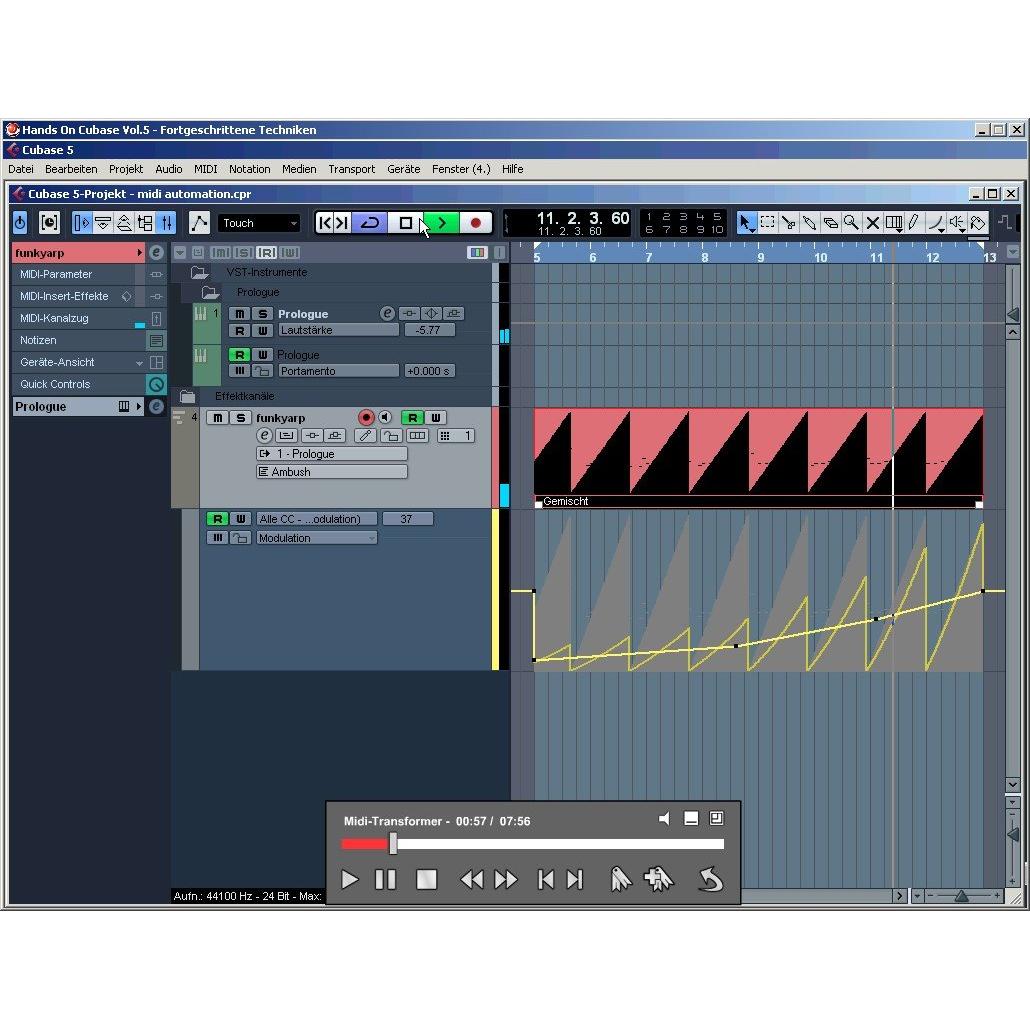Click the Notizen notepad icon

(x=156, y=340)
